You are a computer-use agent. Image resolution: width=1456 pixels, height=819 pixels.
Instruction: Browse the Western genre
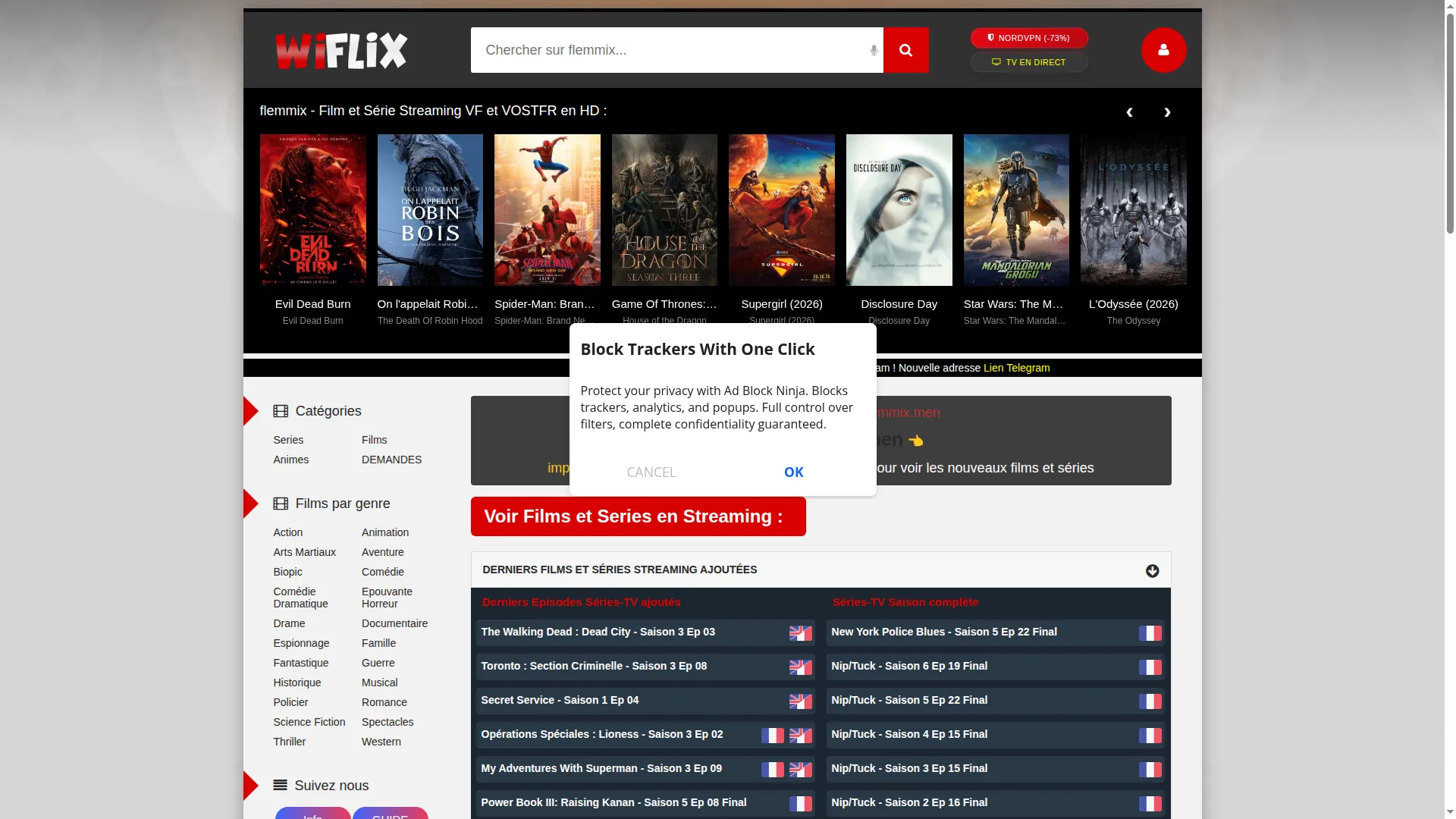click(x=381, y=742)
